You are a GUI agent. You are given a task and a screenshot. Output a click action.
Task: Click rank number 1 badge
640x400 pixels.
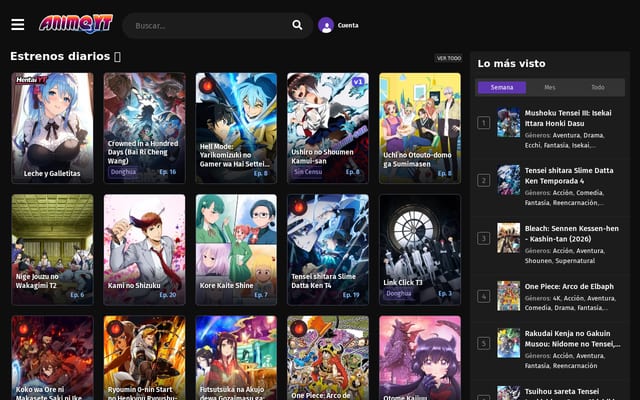tap(484, 122)
